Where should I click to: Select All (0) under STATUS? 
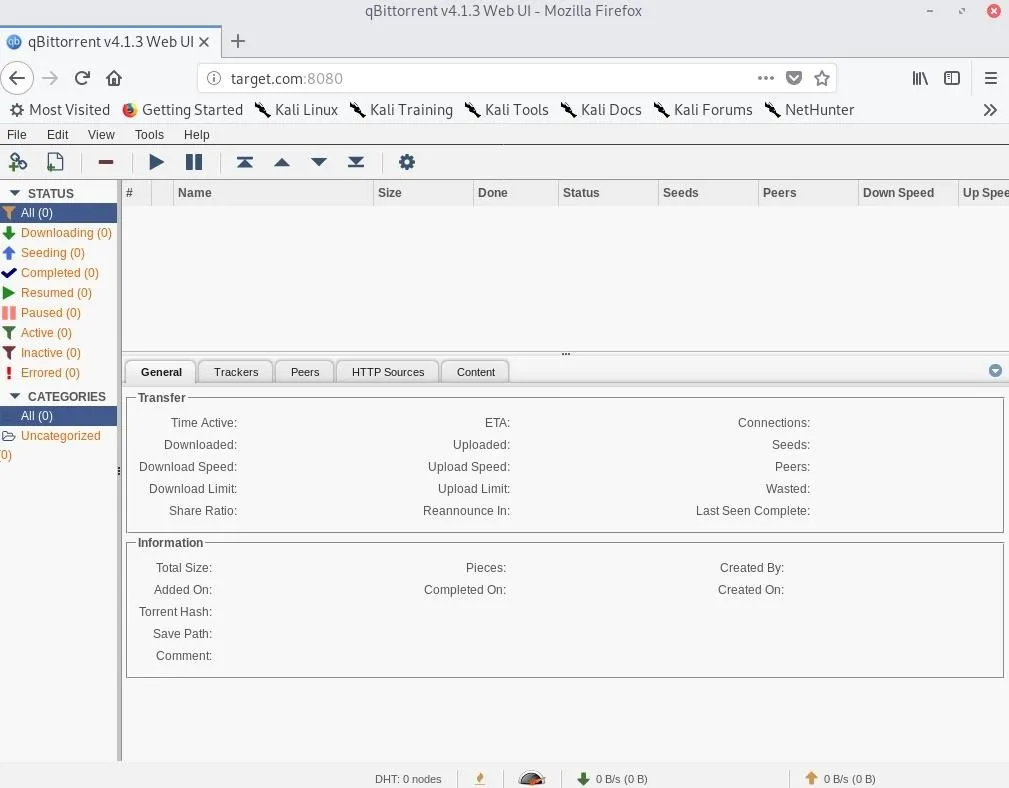[x=59, y=213]
